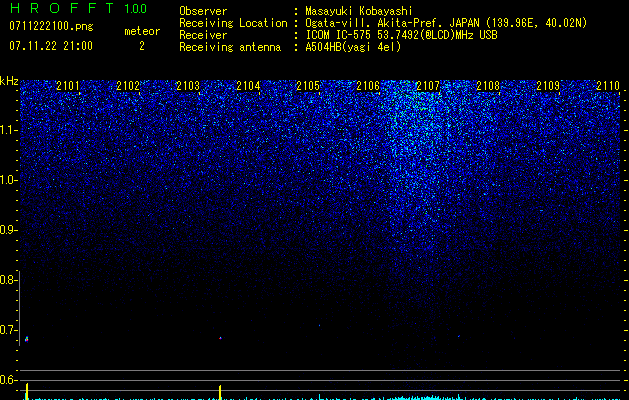The height and width of the screenshot is (400, 629).
Task: Click the date stamp 07.11.22 21:00
Action: 51,46
